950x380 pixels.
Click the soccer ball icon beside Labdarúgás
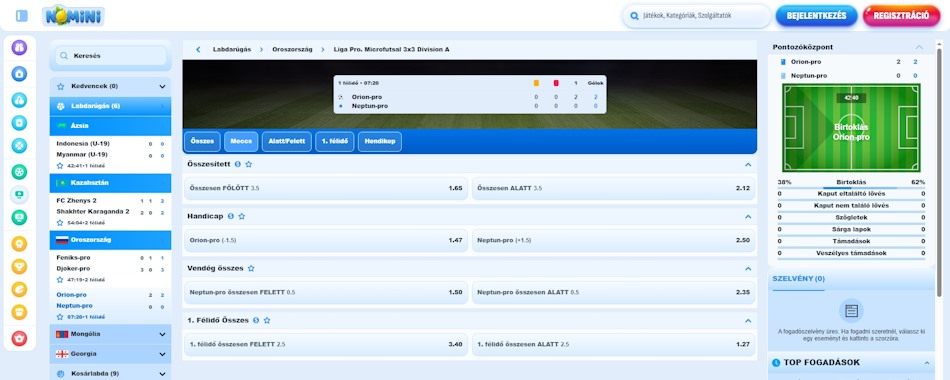tap(61, 106)
